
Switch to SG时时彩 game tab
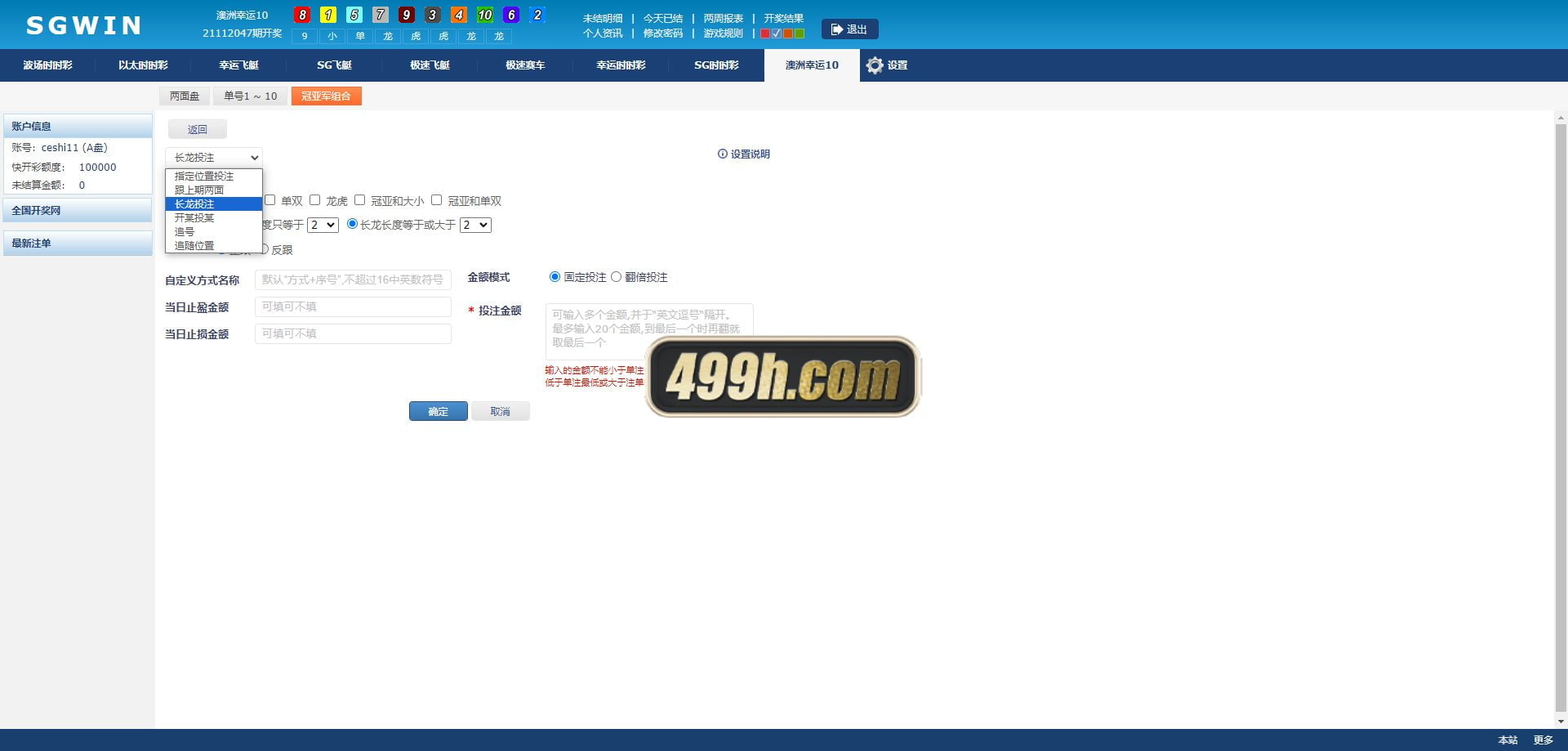[716, 65]
